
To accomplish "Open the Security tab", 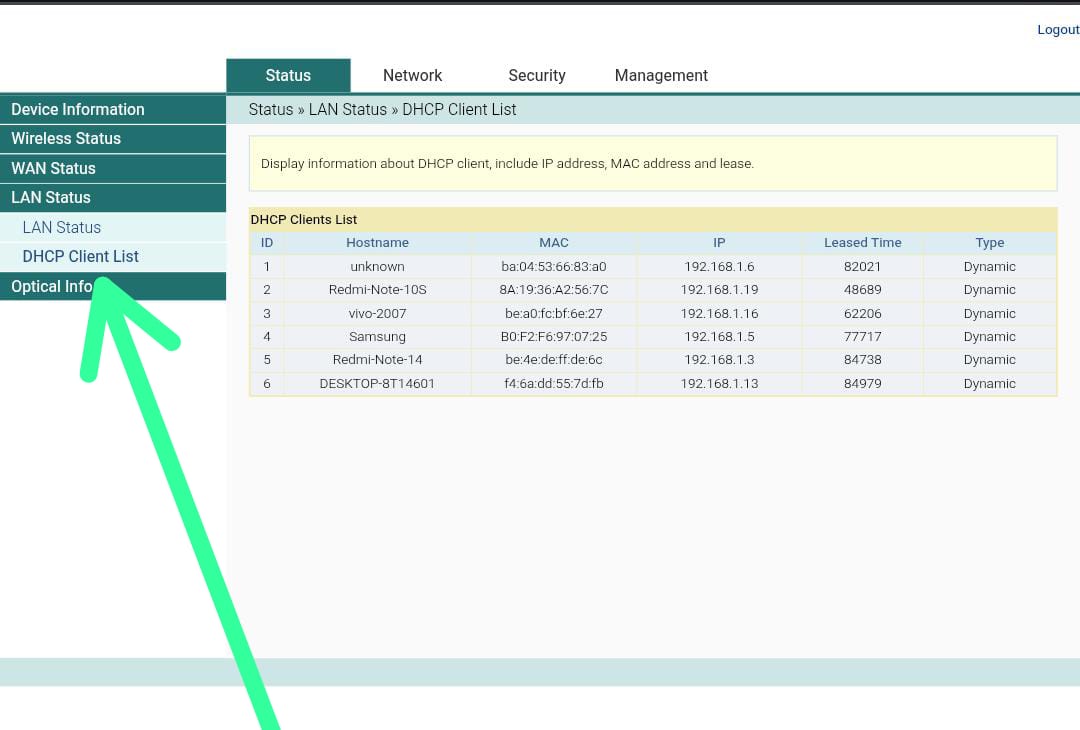I will (536, 76).
